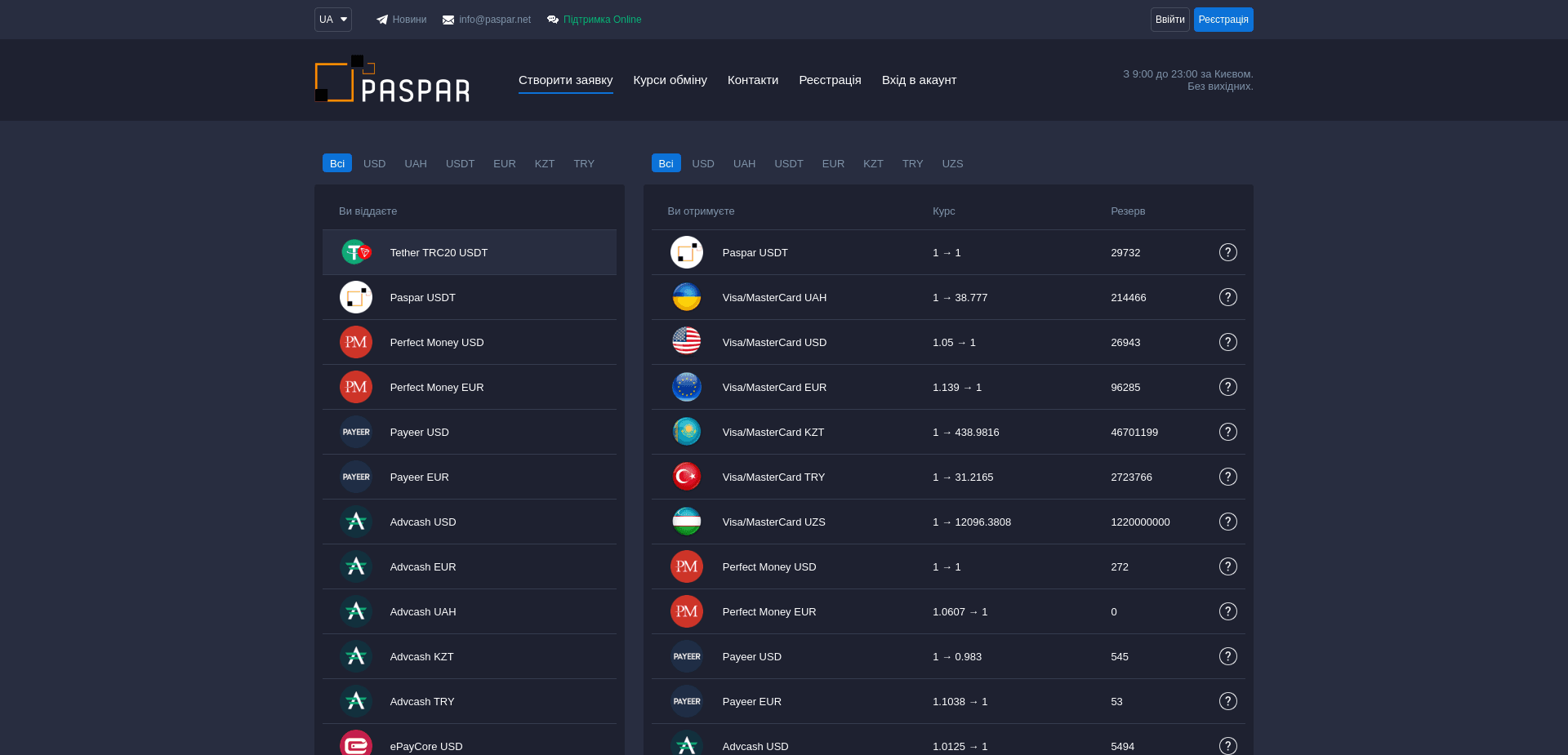1568x755 pixels.
Task: Select the UZS filter in the right column
Action: 952,163
